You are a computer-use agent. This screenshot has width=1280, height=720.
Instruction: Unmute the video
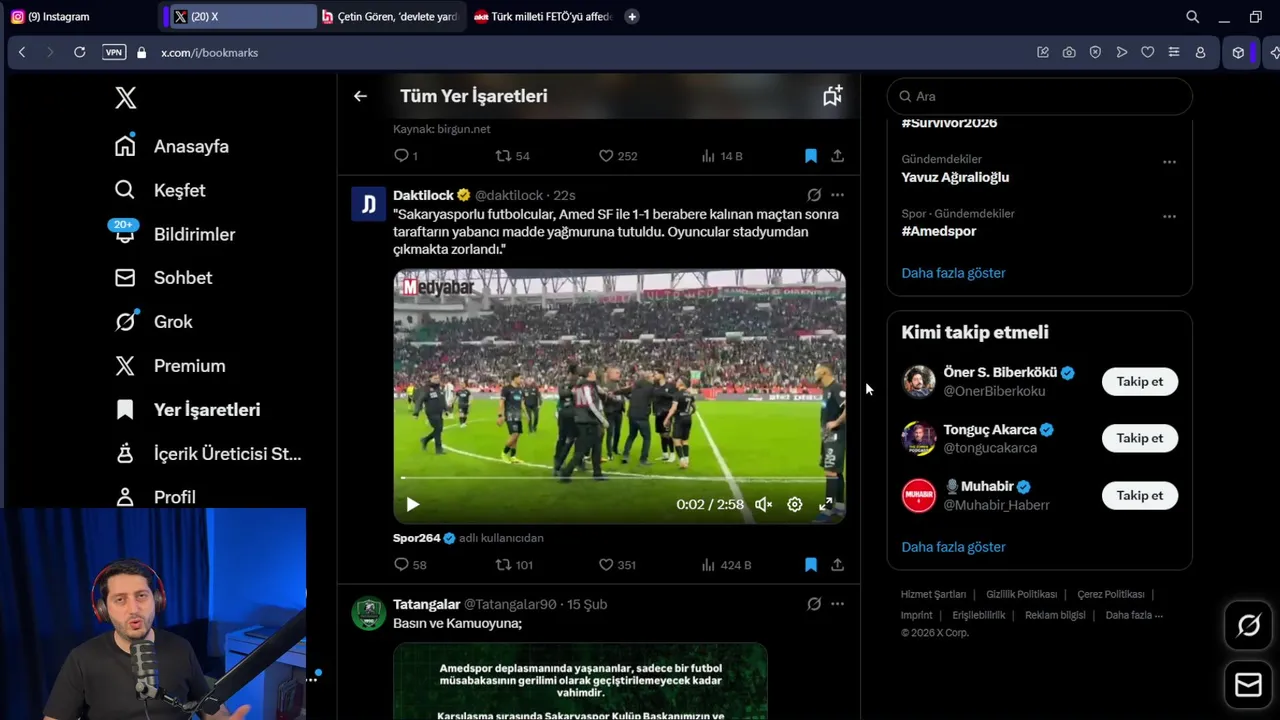click(763, 505)
